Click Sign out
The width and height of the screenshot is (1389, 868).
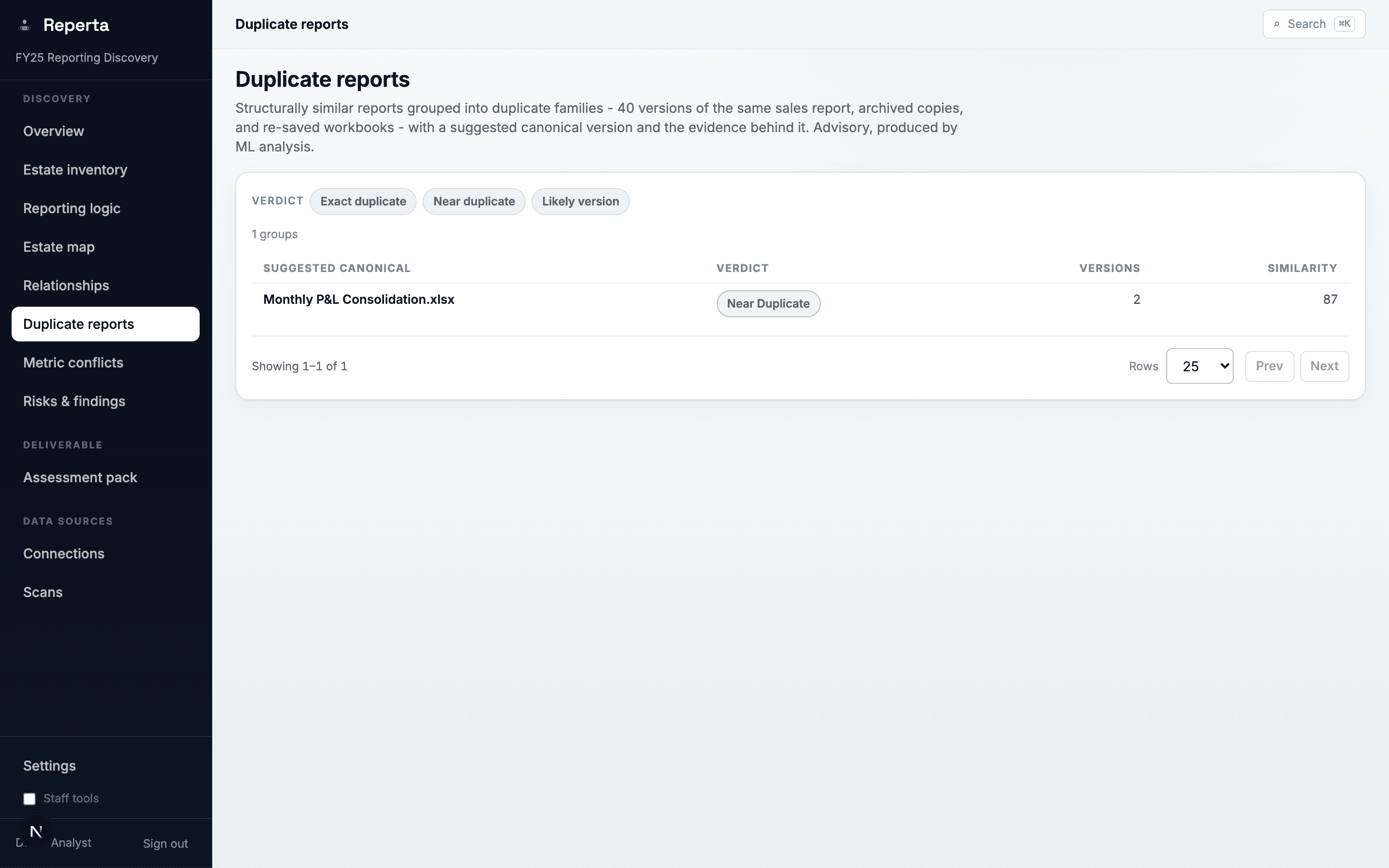coord(165,843)
